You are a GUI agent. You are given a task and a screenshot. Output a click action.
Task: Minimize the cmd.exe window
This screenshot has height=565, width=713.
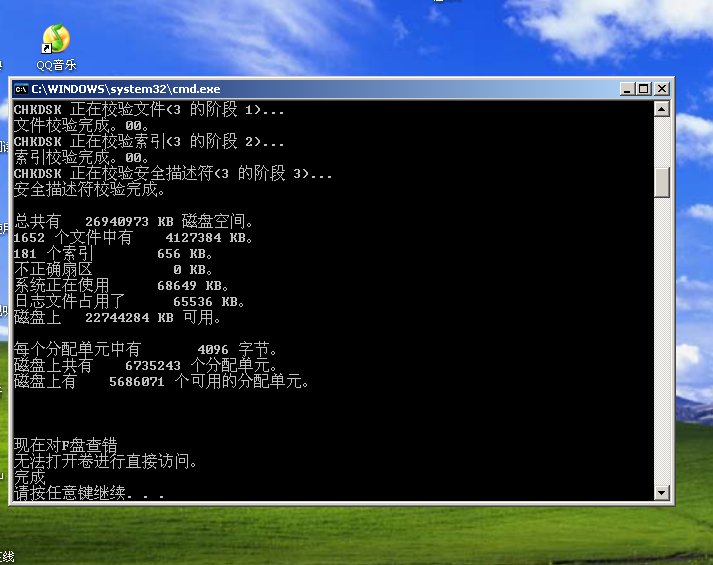(x=627, y=89)
